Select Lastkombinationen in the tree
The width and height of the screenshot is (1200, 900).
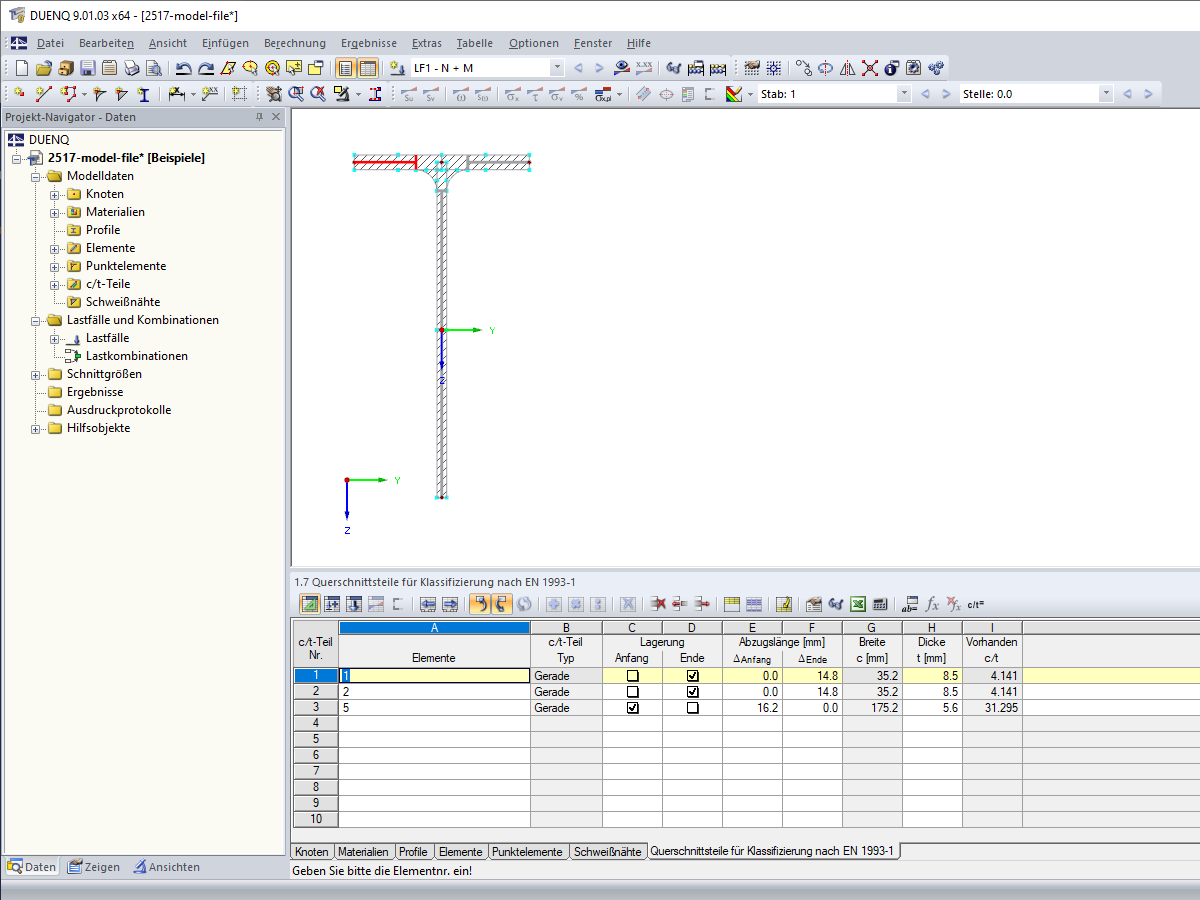[x=137, y=356]
